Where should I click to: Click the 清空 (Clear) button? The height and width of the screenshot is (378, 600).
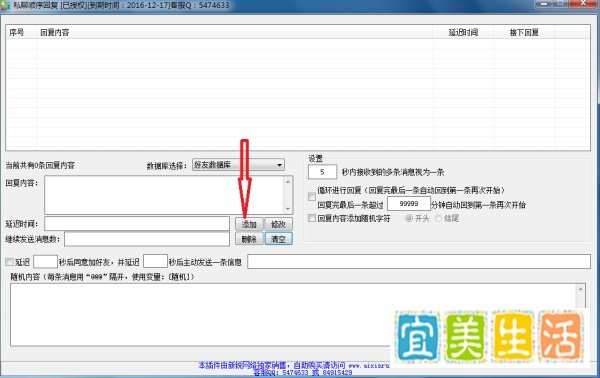[x=278, y=239]
